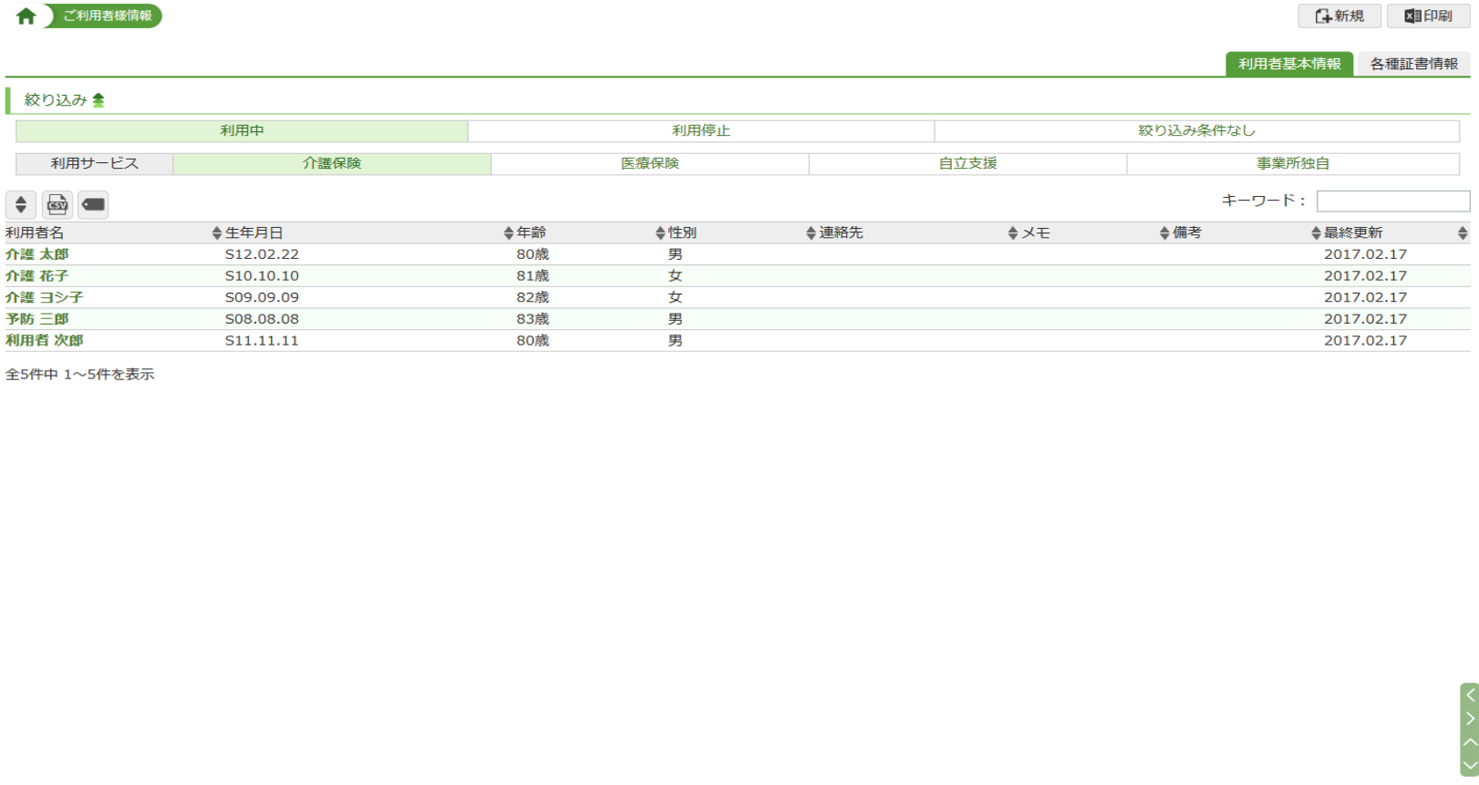Click the 新規 button
This screenshot has height=785, width=1479.
coord(1339,16)
